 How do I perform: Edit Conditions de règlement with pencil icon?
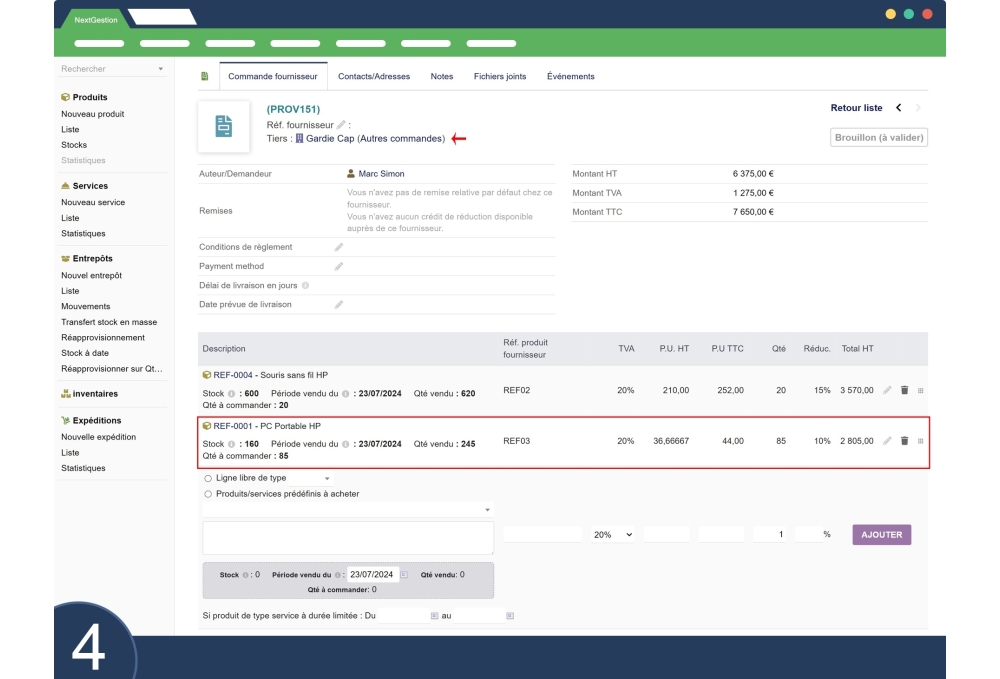[339, 247]
